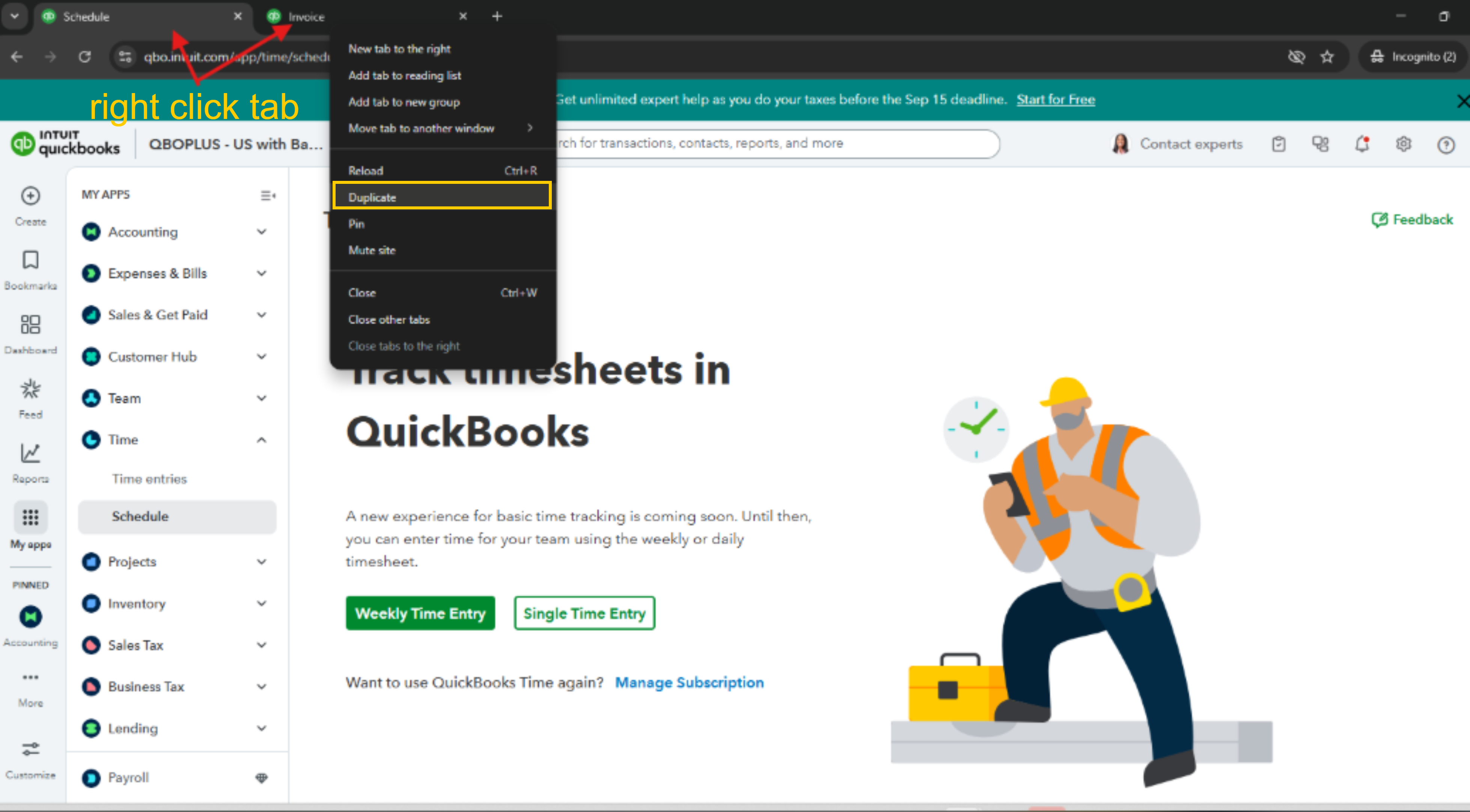Image resolution: width=1470 pixels, height=812 pixels.
Task: Expand the Accounting menu chevron
Action: (x=261, y=232)
